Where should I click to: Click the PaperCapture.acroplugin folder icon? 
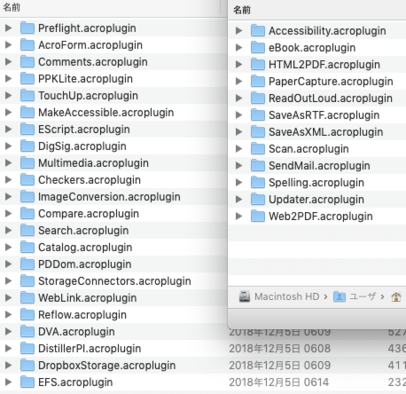(x=258, y=81)
